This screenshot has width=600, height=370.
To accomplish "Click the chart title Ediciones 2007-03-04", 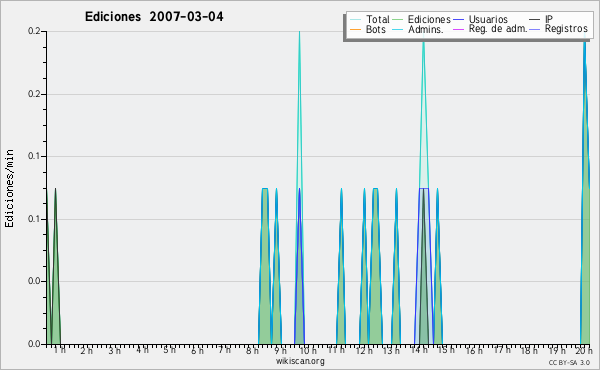I will [154, 16].
